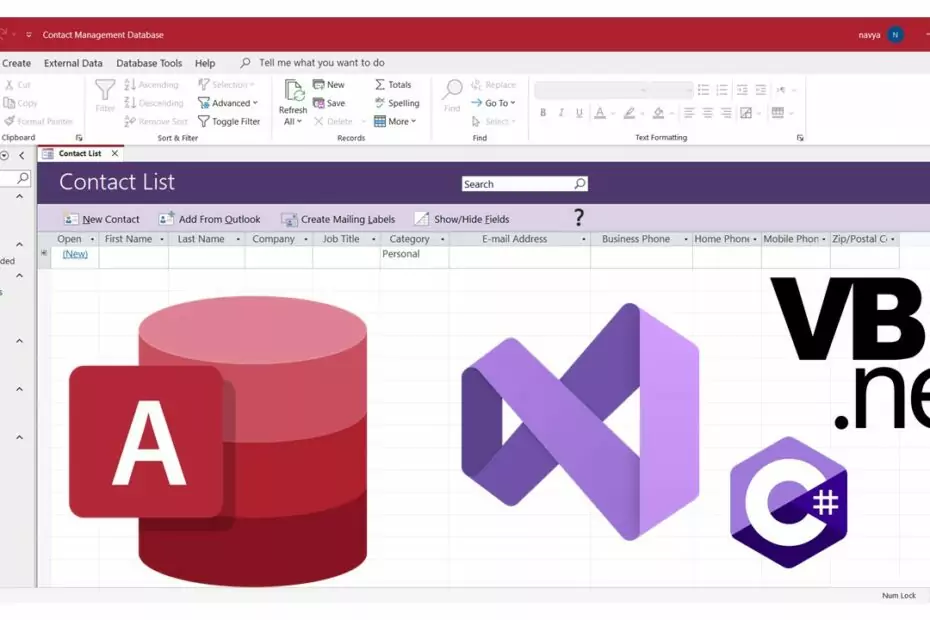Open the Selection filter dropdown
The width and height of the screenshot is (930, 620).
pos(226,85)
